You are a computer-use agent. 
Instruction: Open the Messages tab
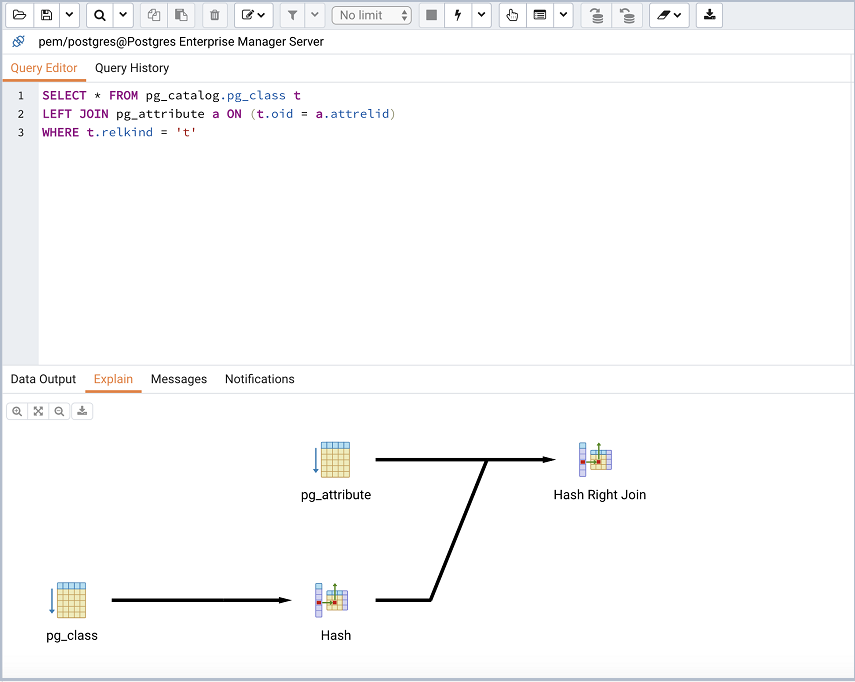[179, 379]
